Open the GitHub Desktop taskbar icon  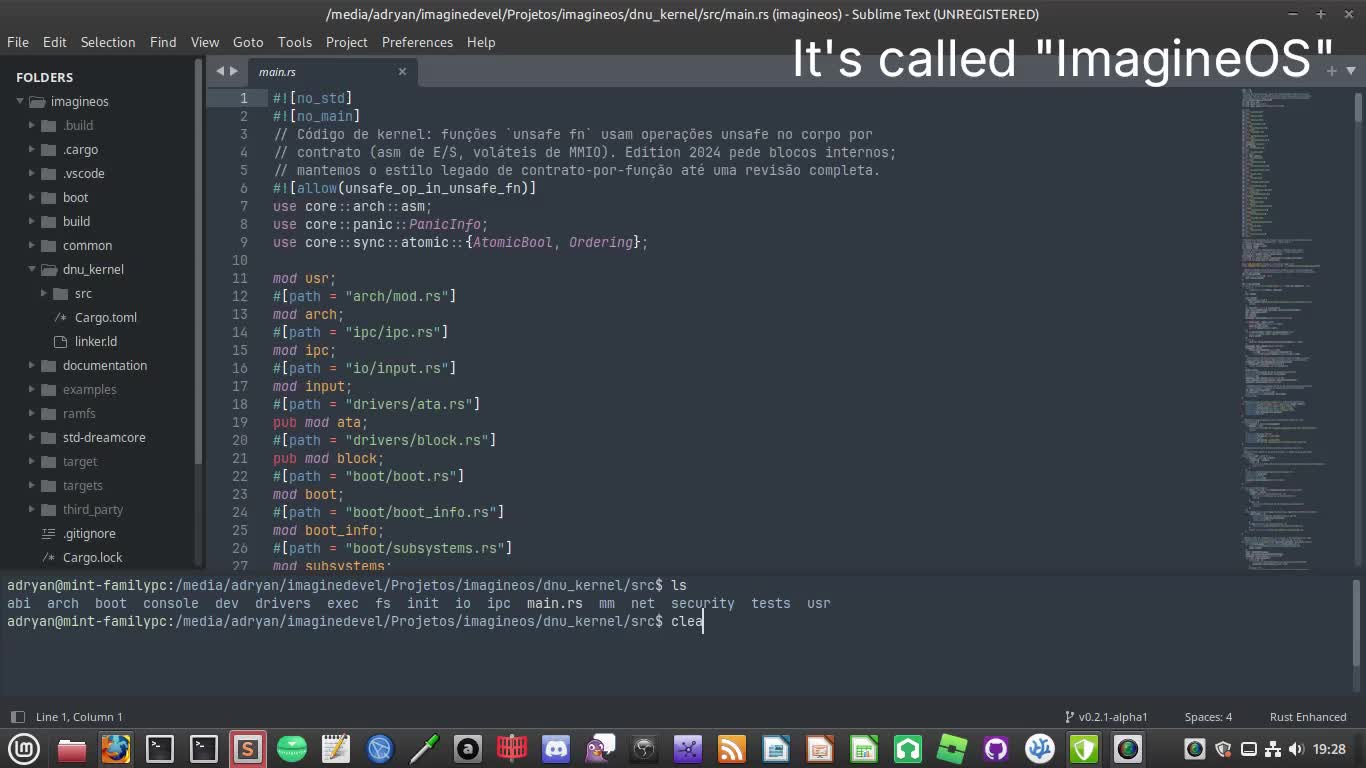point(995,748)
